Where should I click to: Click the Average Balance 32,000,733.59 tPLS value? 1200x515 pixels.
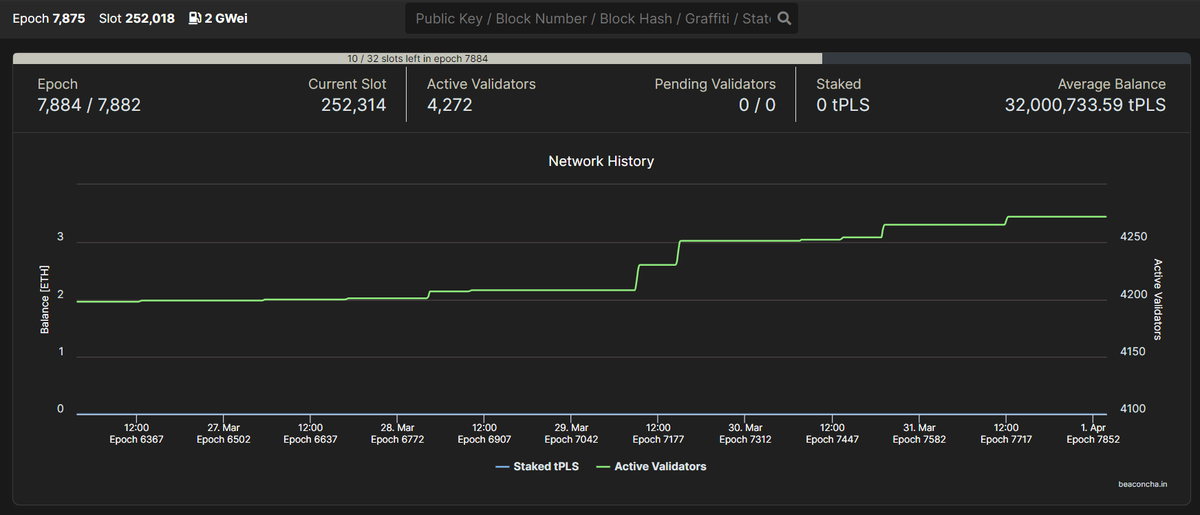(1085, 104)
